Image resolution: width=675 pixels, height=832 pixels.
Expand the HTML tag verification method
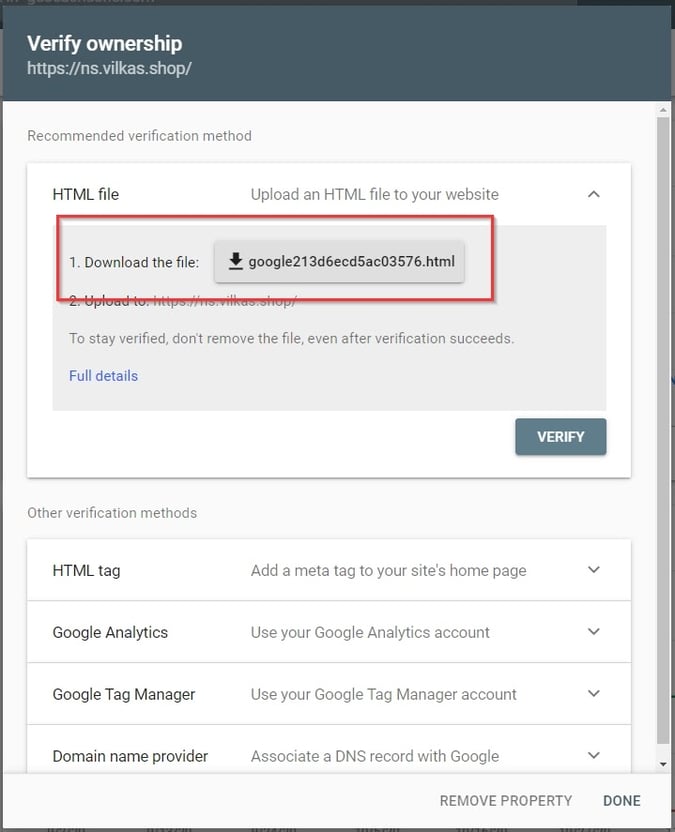pos(594,570)
